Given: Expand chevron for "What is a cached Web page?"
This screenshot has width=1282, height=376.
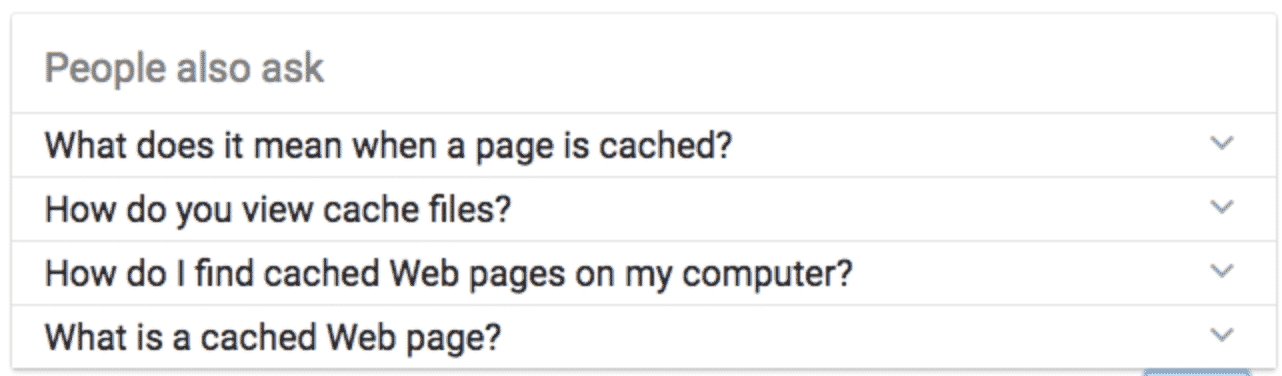Looking at the screenshot, I should pos(1221,334).
